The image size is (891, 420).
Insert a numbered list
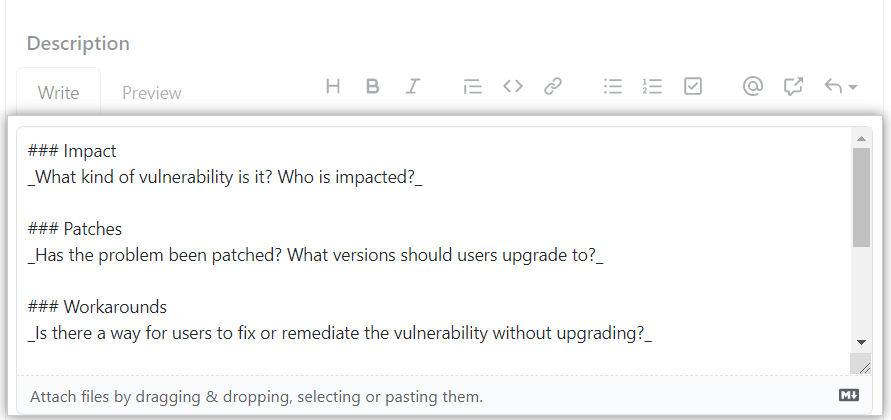tap(653, 87)
